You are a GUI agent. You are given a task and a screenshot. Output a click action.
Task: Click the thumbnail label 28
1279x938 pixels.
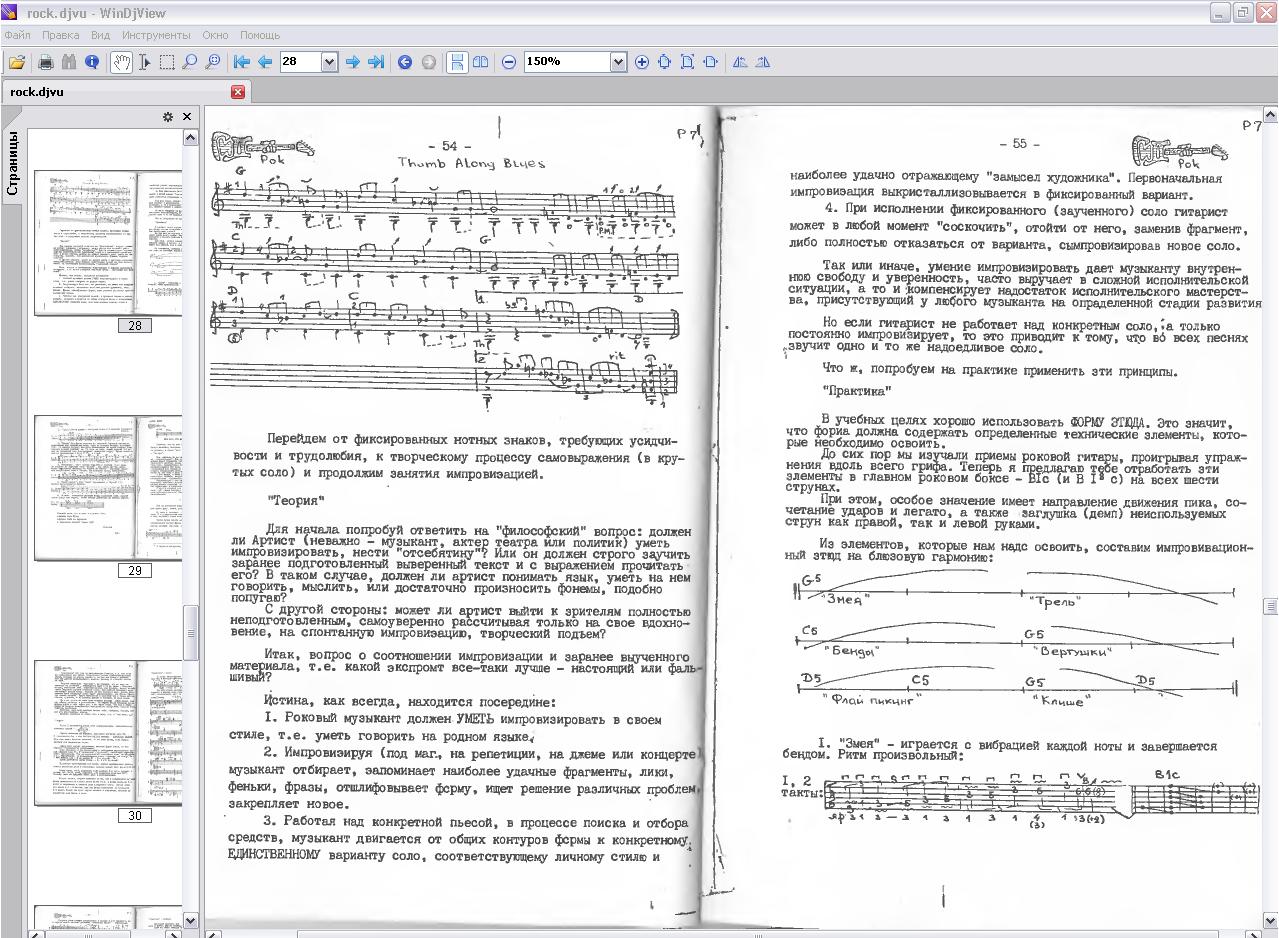134,326
